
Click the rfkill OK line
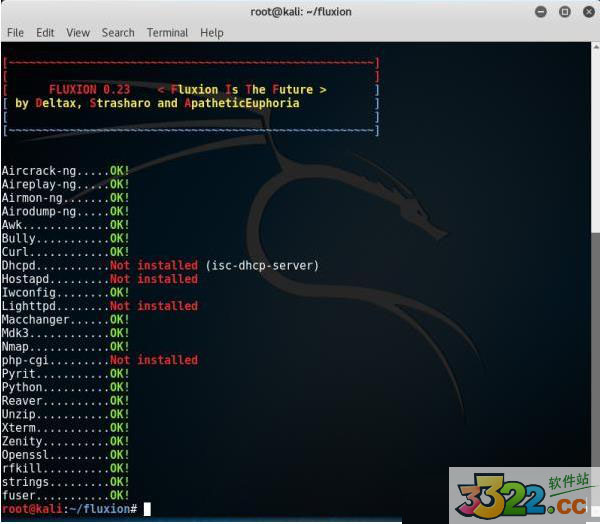point(65,468)
